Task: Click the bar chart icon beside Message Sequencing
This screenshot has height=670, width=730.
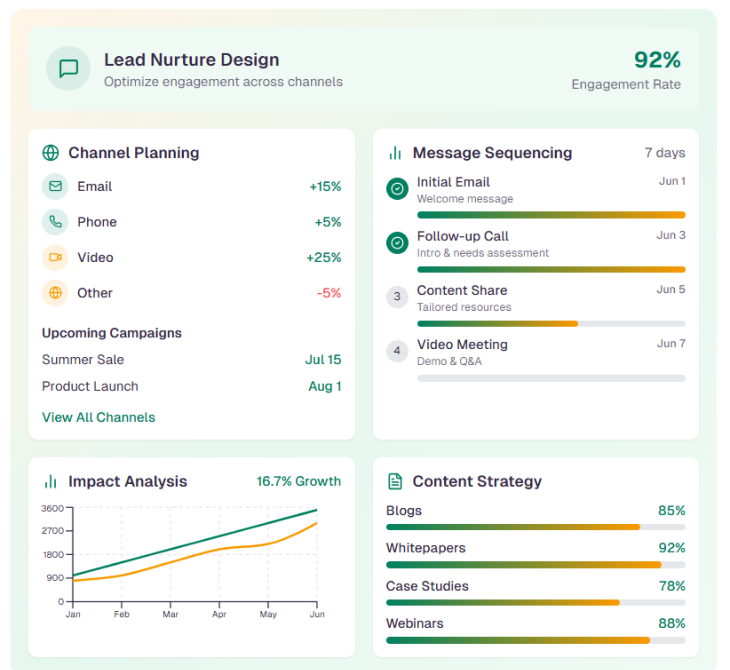Action: coord(395,153)
